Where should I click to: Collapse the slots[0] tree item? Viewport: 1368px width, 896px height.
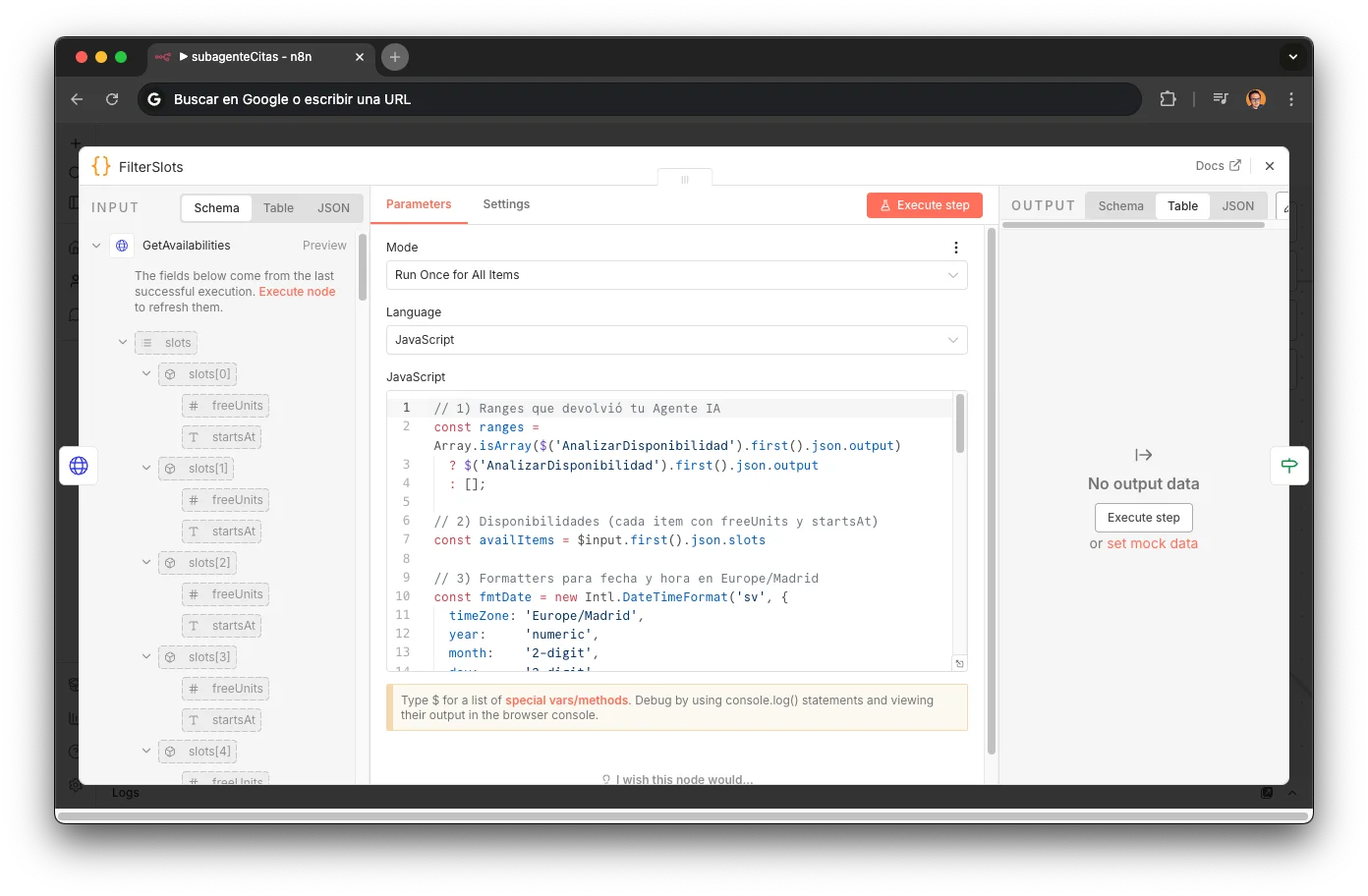(x=146, y=374)
